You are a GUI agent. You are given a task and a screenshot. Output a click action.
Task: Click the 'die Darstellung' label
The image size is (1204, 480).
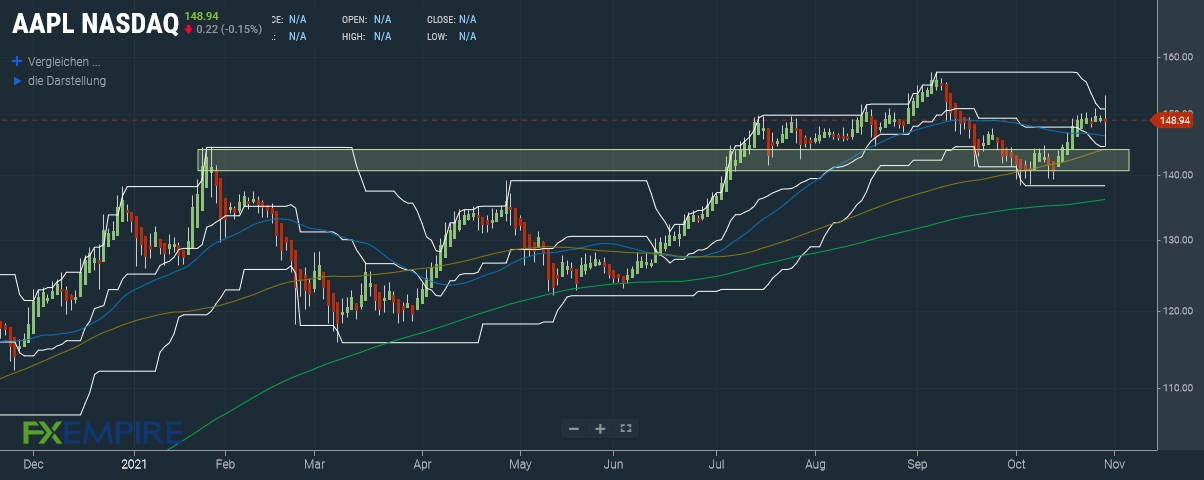click(x=67, y=80)
